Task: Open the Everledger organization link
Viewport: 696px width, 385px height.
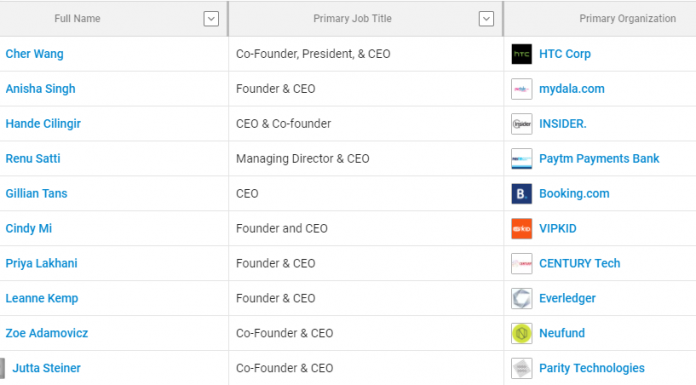Action: [567, 298]
